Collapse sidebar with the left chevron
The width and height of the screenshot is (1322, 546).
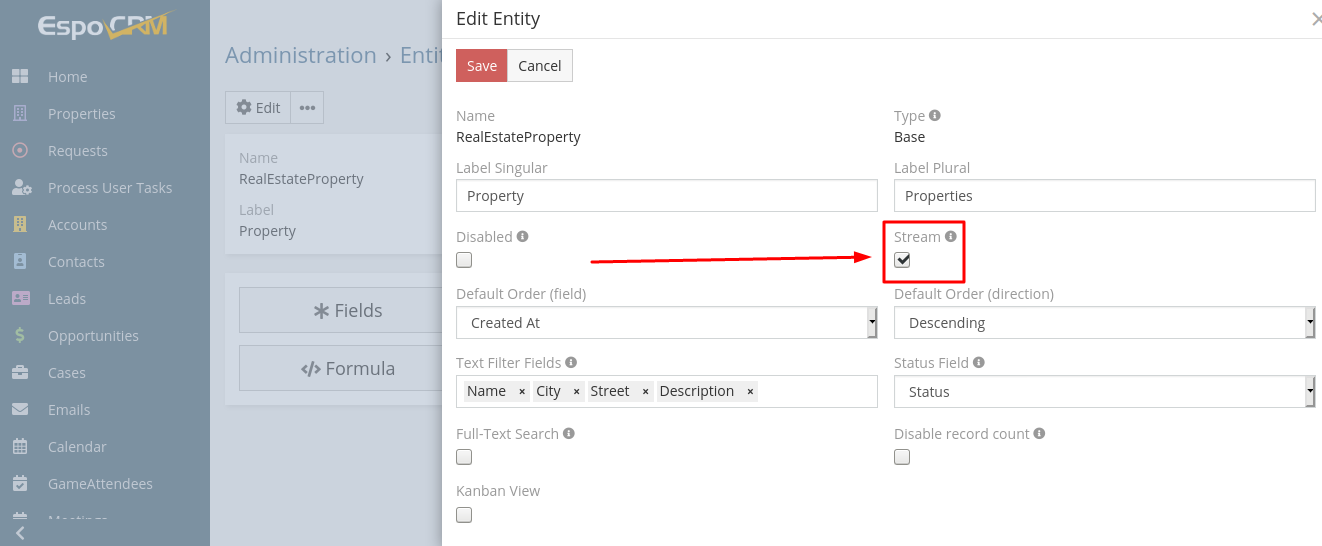(x=20, y=534)
